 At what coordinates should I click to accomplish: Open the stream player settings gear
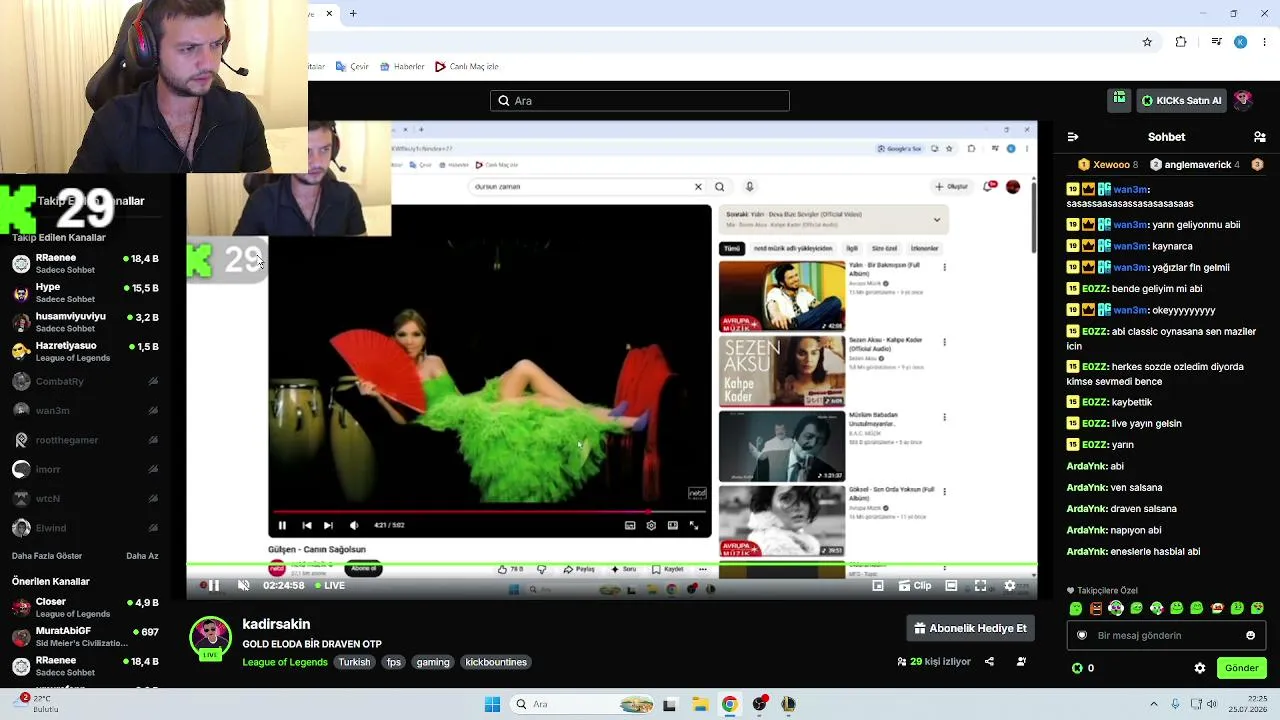pyautogui.click(x=1009, y=586)
